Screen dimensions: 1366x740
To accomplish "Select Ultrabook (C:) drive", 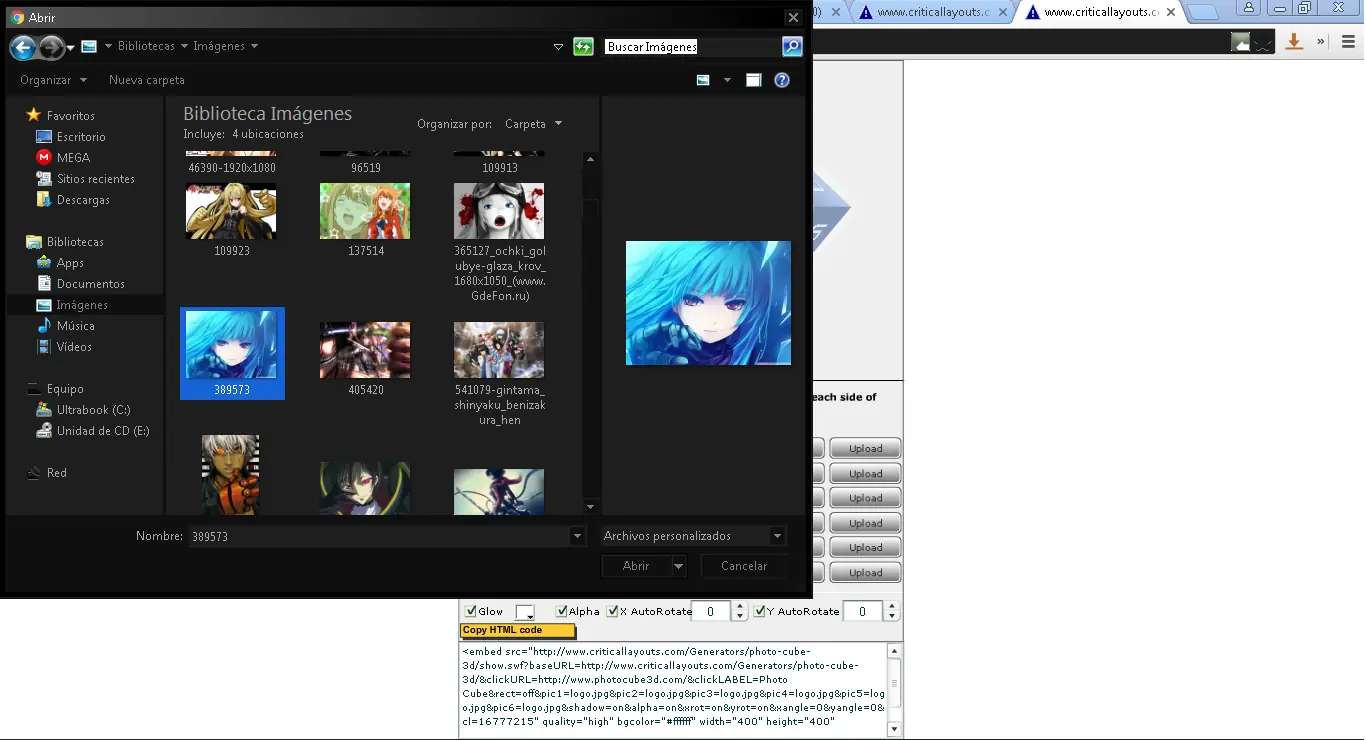I will click(83, 410).
